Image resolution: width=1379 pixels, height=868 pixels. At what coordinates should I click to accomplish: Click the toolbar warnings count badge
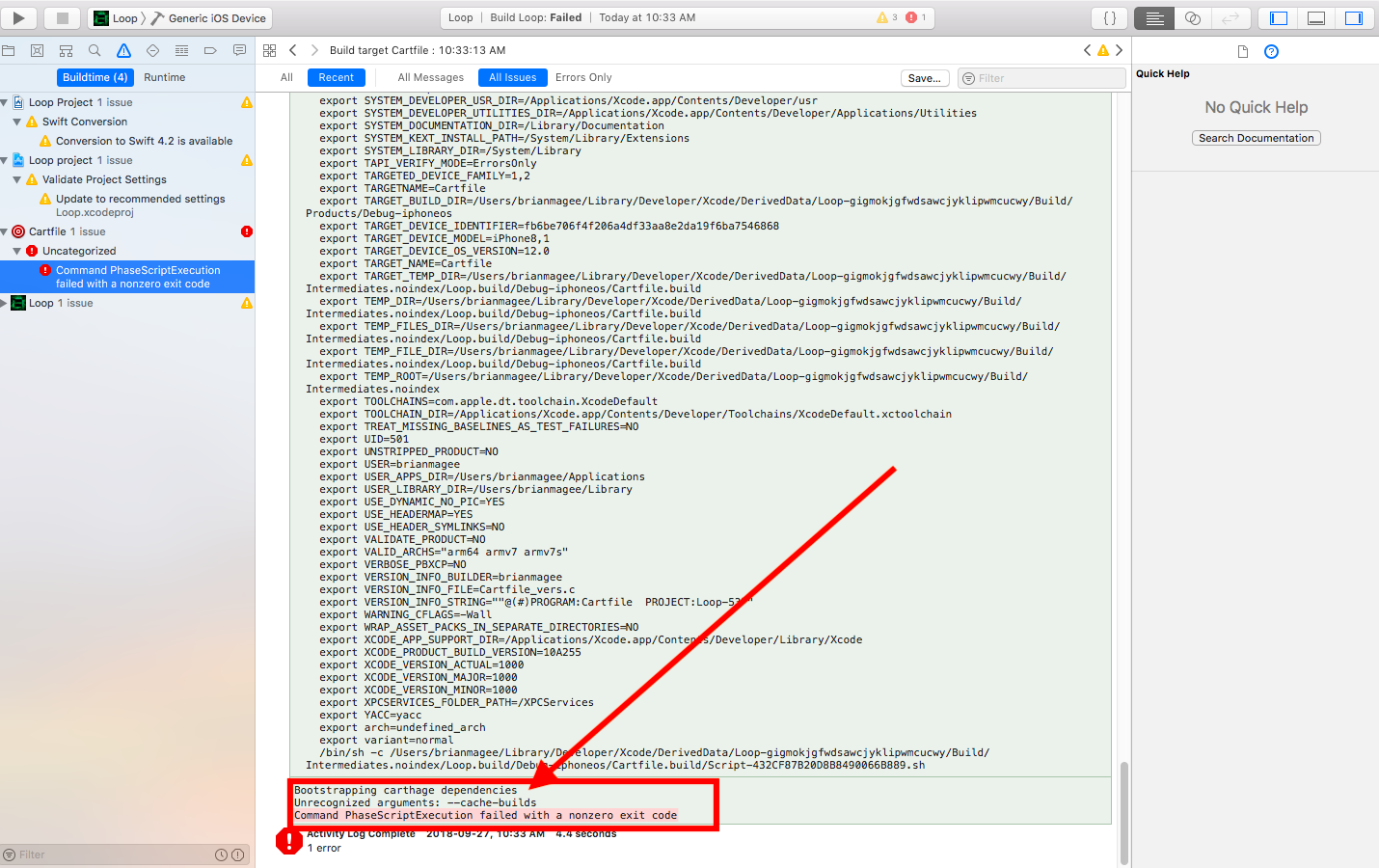[x=886, y=17]
